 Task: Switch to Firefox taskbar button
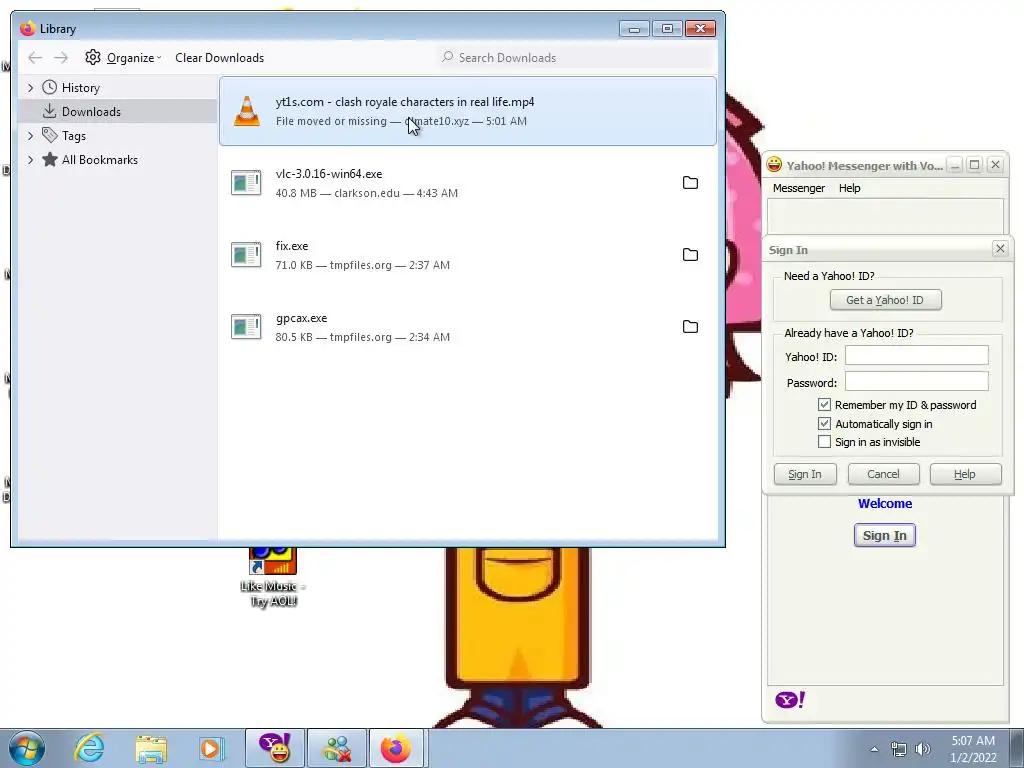click(x=398, y=748)
